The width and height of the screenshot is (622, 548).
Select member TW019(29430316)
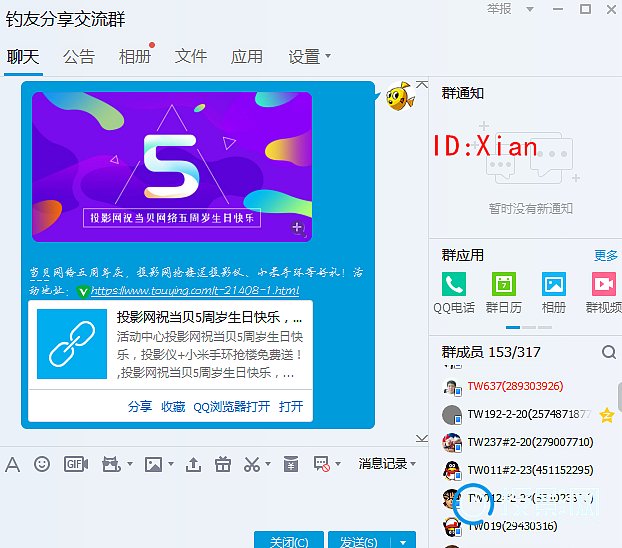512,526
